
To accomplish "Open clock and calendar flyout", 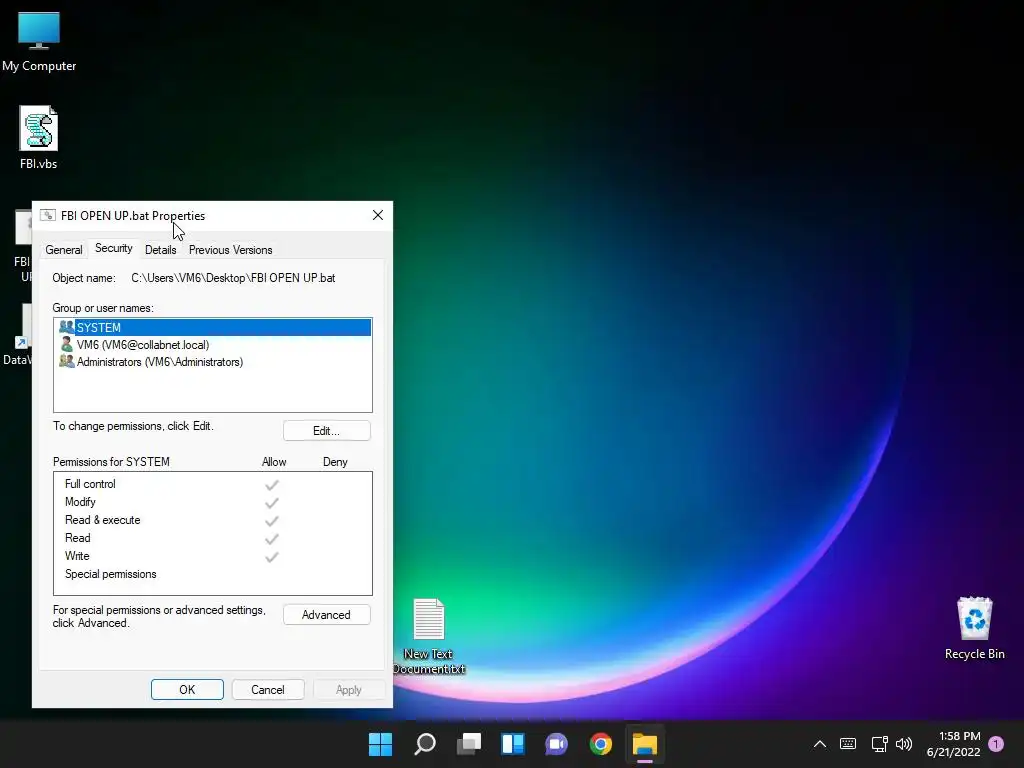I will click(954, 744).
